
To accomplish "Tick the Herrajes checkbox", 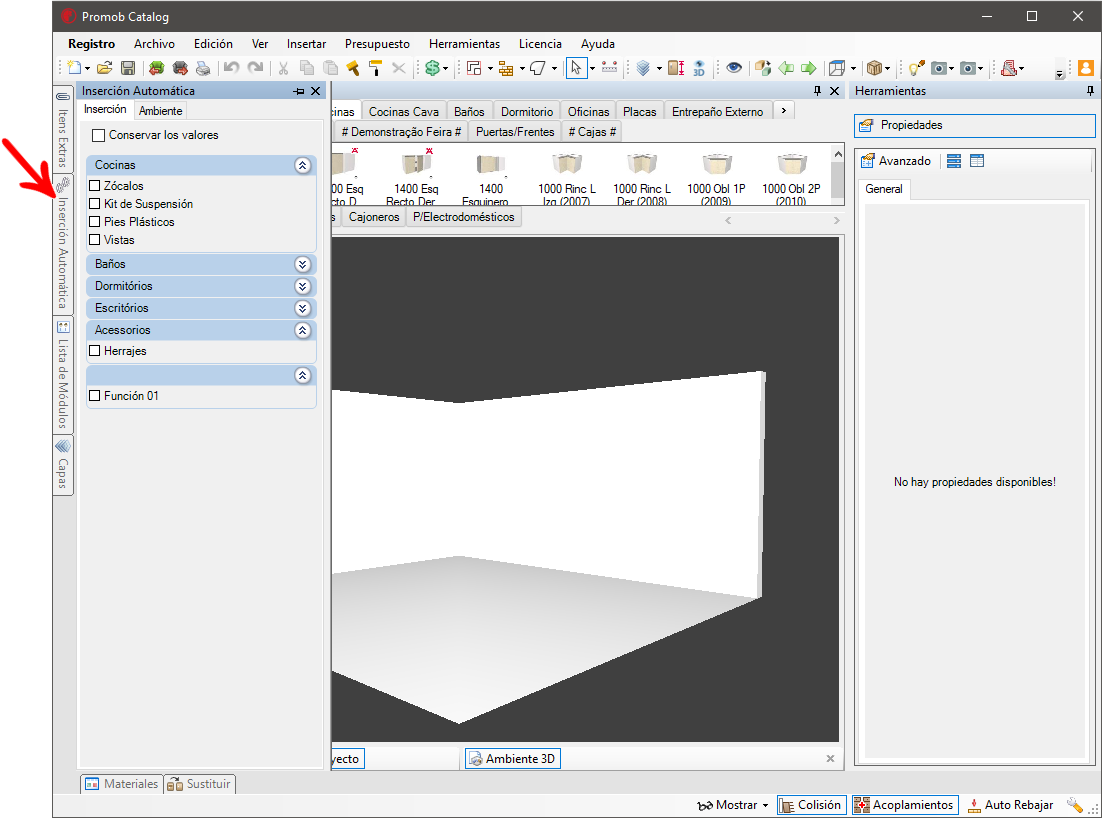I will tap(95, 351).
